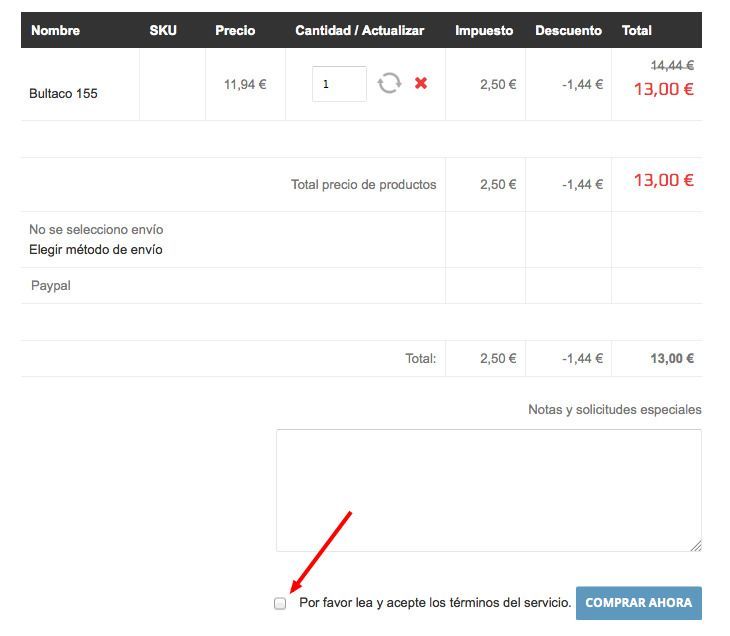Open the 'Elegir método de envío' link

(x=96, y=250)
